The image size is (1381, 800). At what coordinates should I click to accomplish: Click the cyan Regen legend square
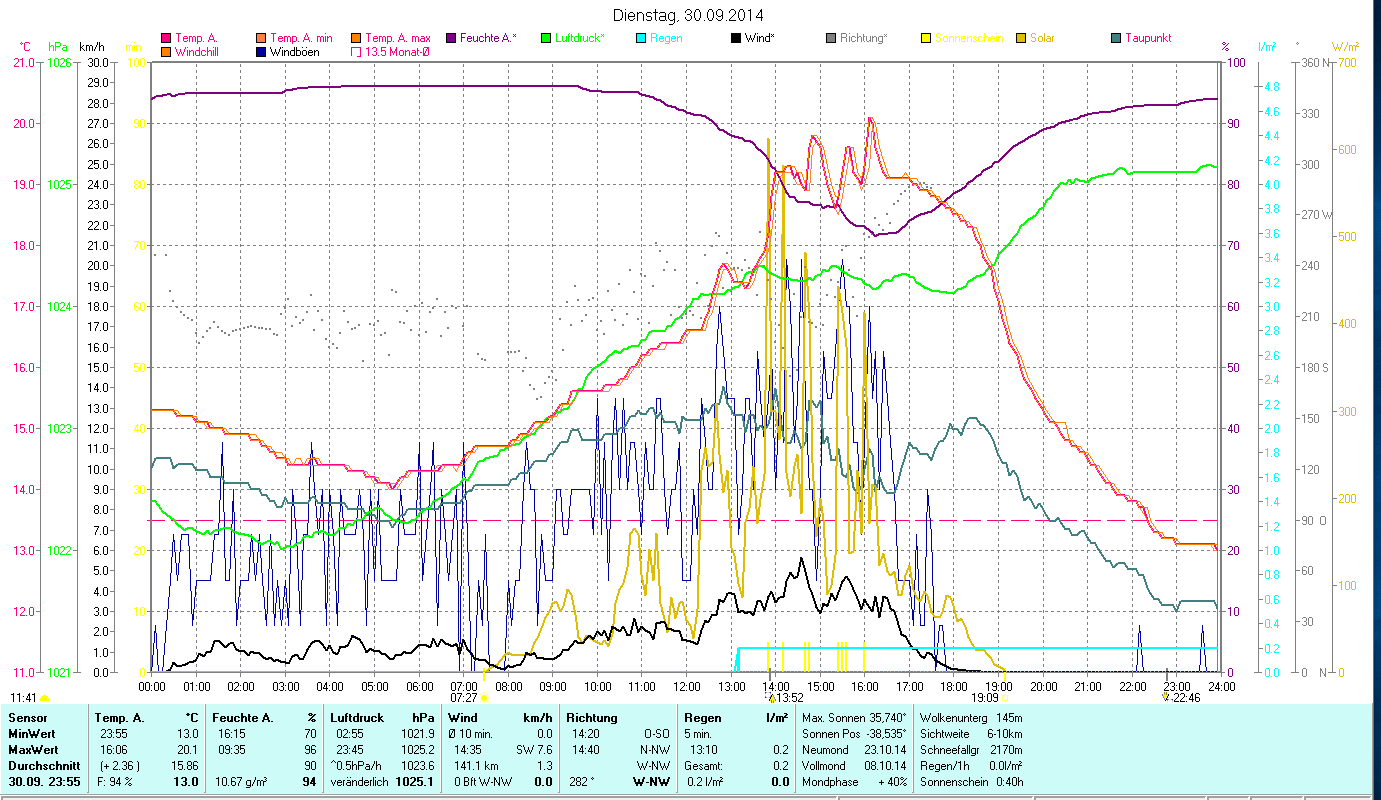click(642, 38)
